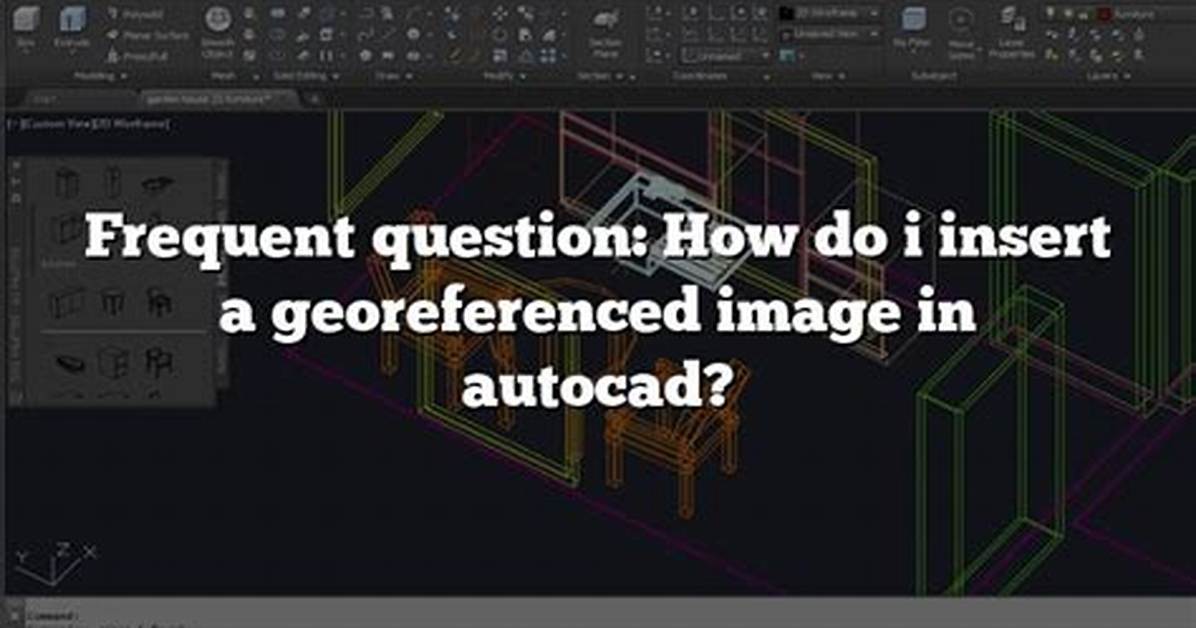Open the Unnamed UCS combo box
This screenshot has height=628, width=1196.
pos(726,56)
